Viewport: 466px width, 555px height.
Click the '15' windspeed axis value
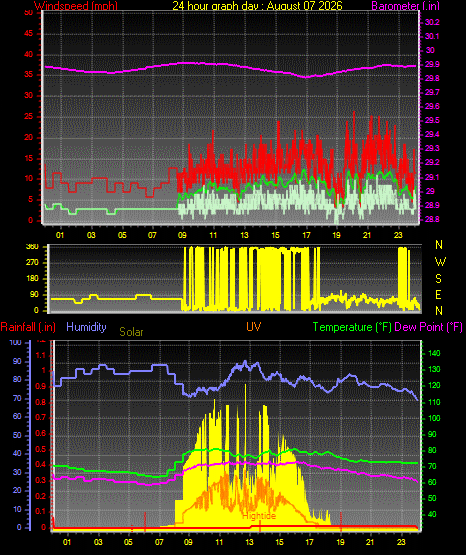(28, 158)
